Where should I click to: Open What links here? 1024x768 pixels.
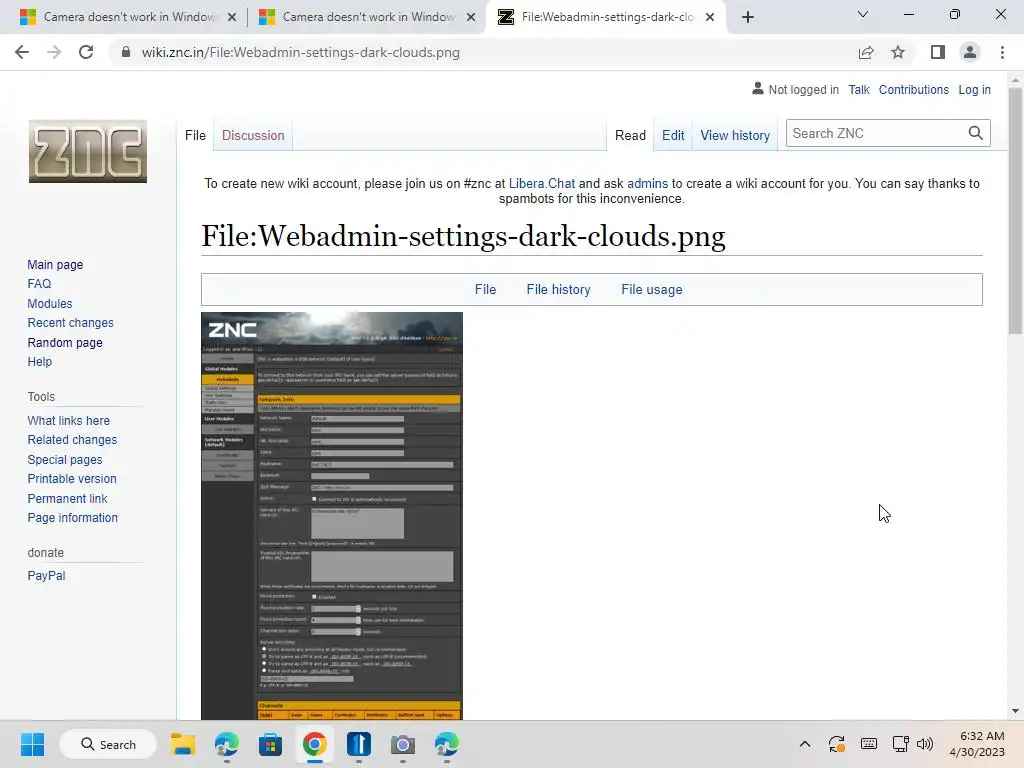[69, 421]
